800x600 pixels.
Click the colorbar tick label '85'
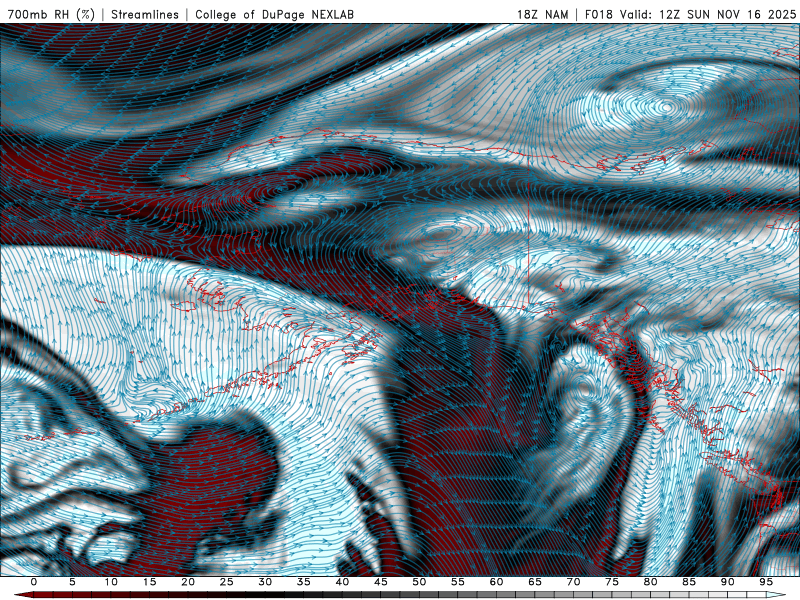[x=689, y=582]
